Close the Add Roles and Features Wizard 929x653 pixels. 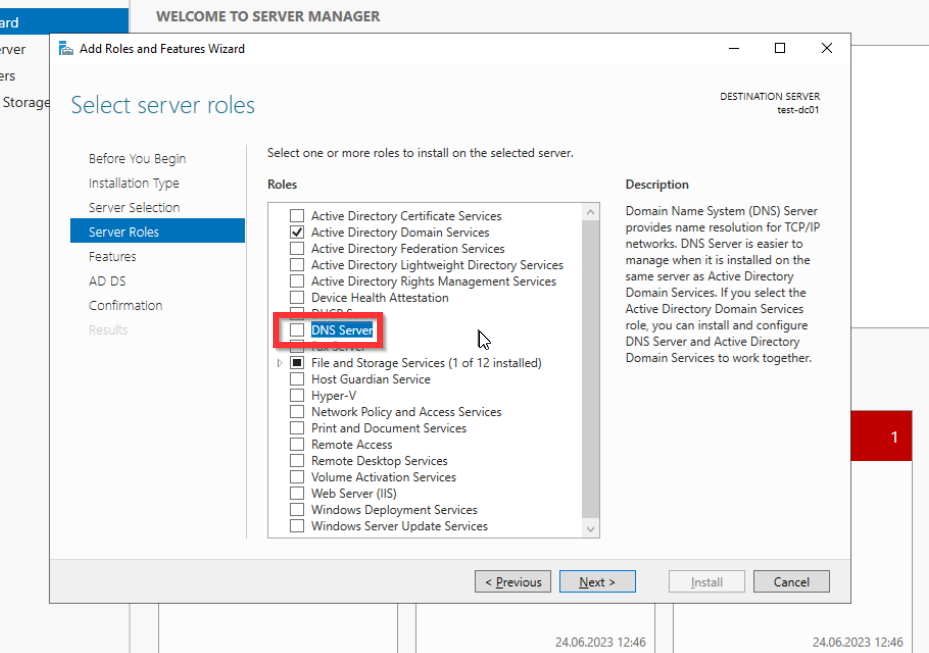(x=827, y=49)
